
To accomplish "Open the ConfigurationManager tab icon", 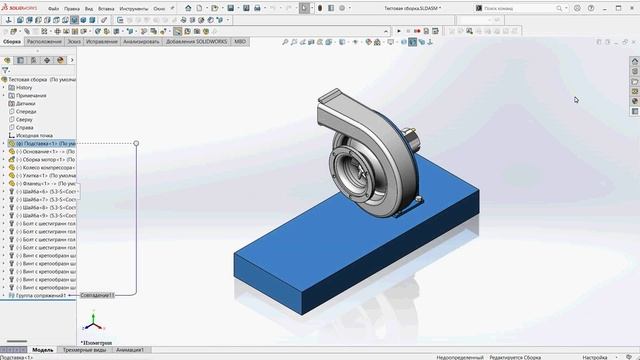I will click(x=33, y=60).
